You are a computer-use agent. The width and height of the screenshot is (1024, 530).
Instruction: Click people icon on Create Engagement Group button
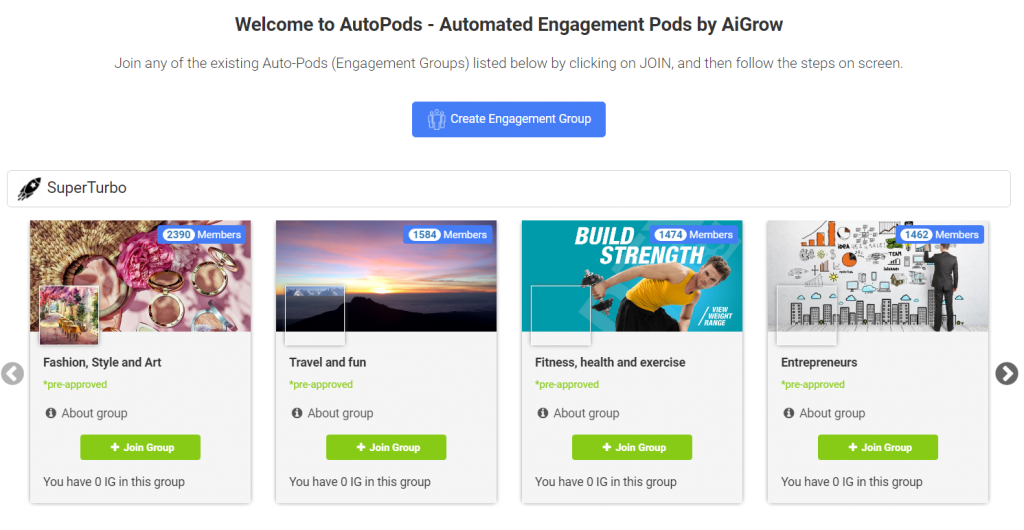point(436,119)
